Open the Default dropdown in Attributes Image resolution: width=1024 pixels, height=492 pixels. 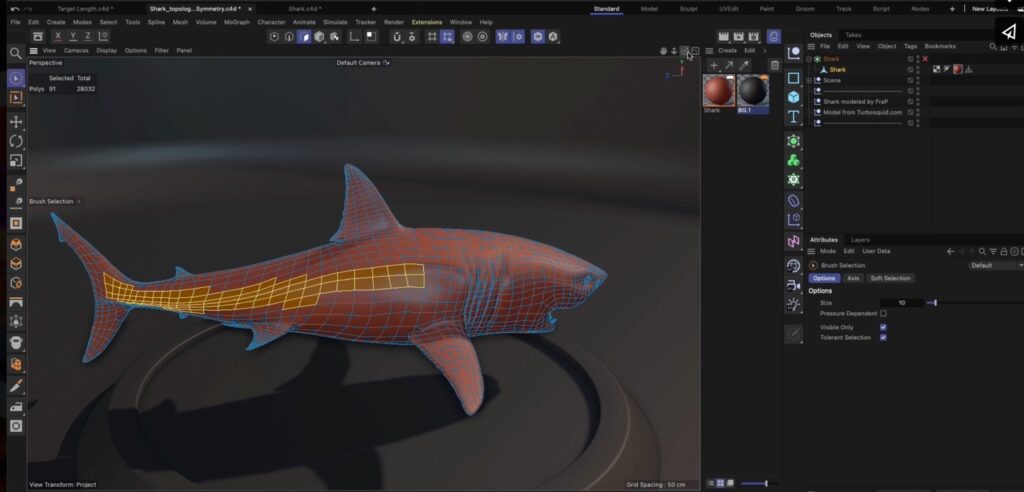pyautogui.click(x=995, y=265)
